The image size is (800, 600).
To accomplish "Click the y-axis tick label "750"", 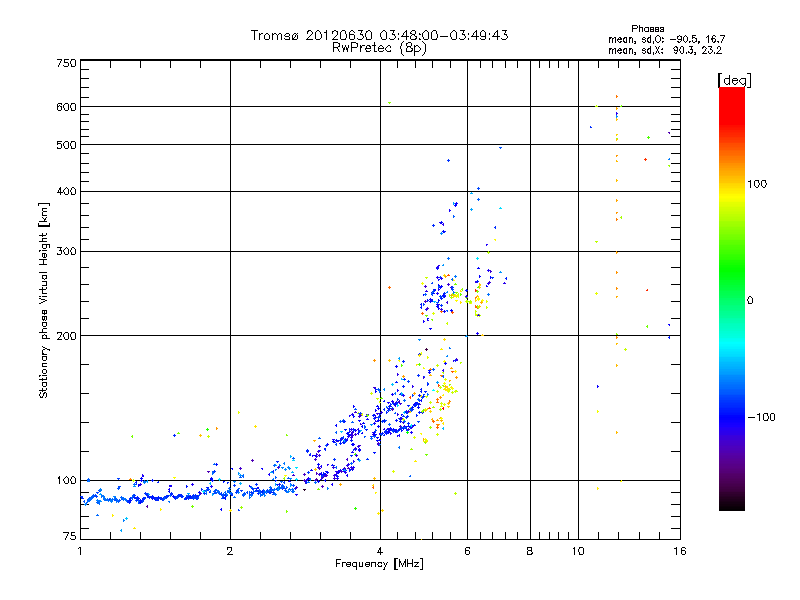I will click(66, 63).
